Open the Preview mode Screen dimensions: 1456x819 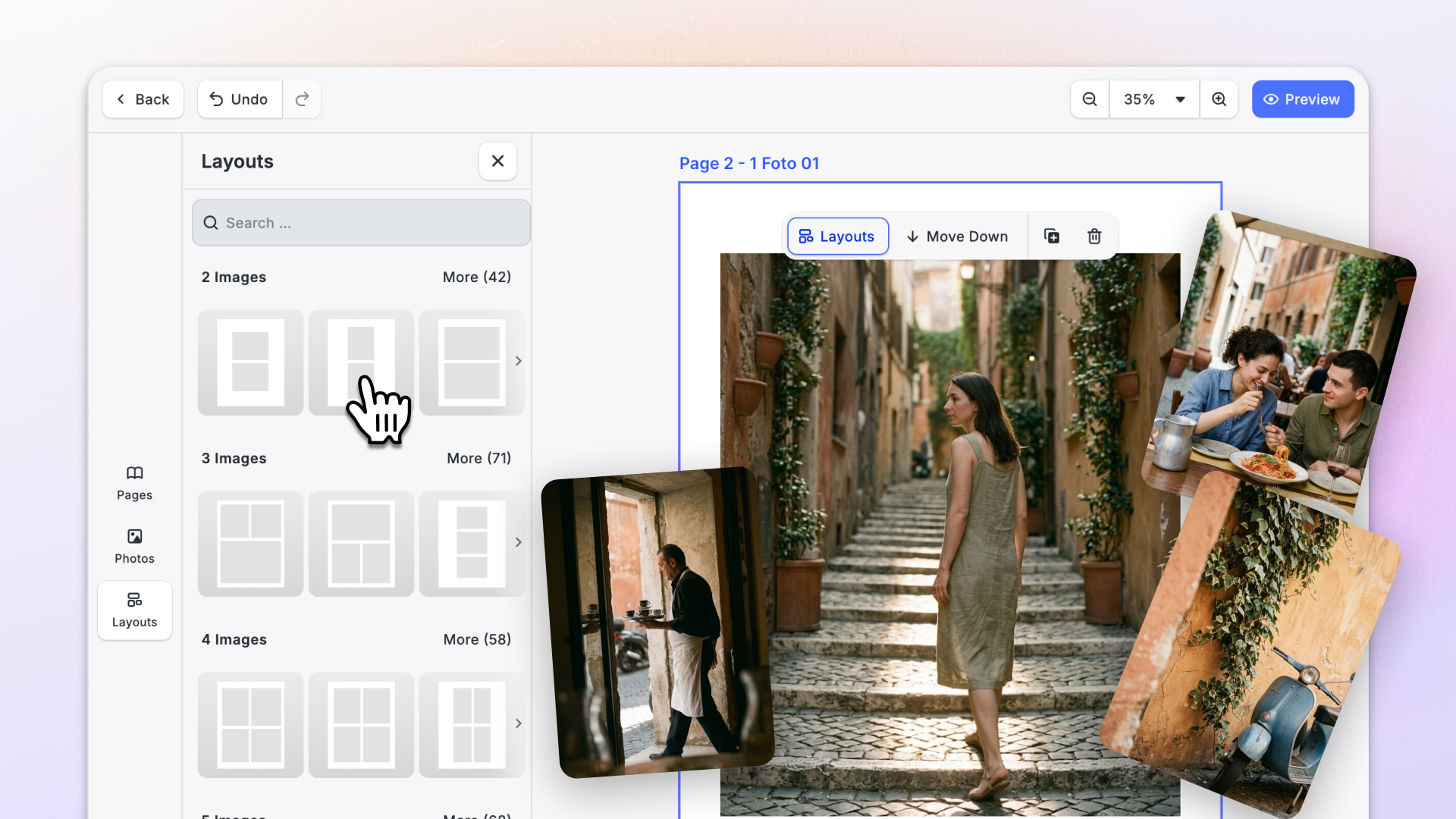click(x=1303, y=99)
